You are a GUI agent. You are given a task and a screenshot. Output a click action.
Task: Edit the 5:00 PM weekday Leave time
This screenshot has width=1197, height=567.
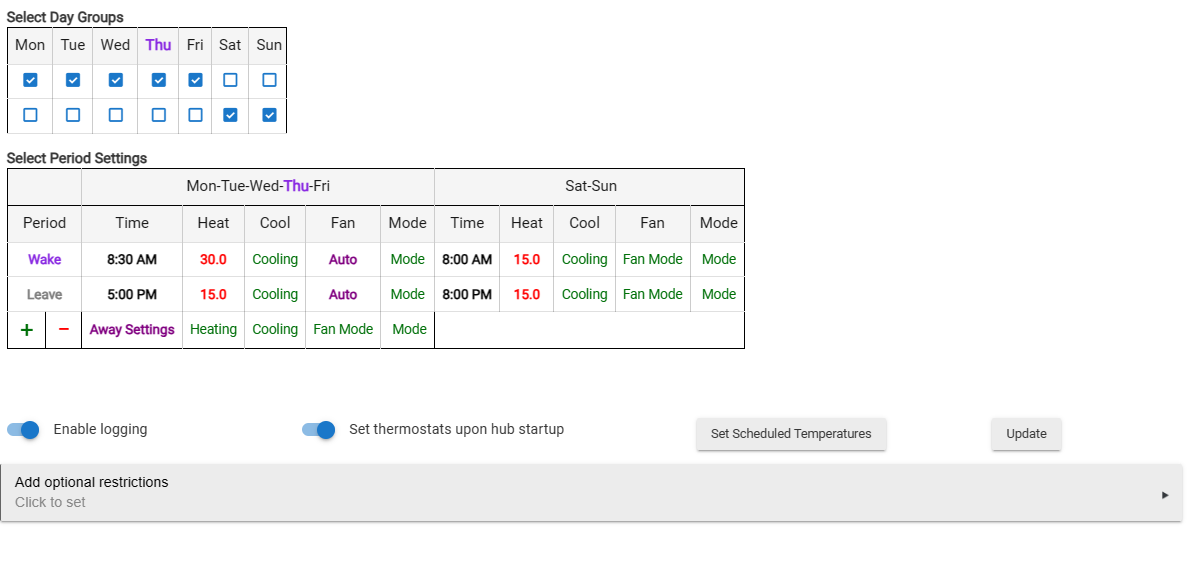coord(132,295)
